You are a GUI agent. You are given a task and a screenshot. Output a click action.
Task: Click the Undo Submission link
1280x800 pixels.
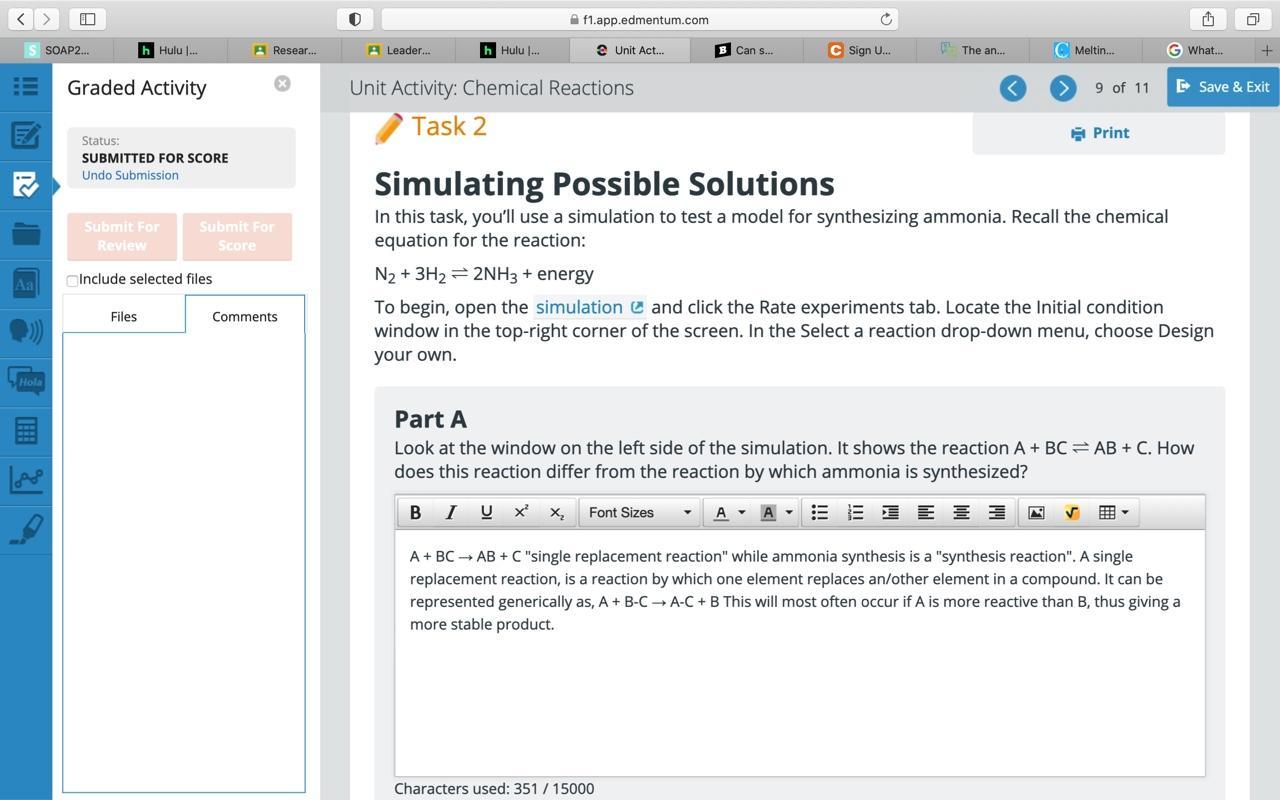coord(130,175)
